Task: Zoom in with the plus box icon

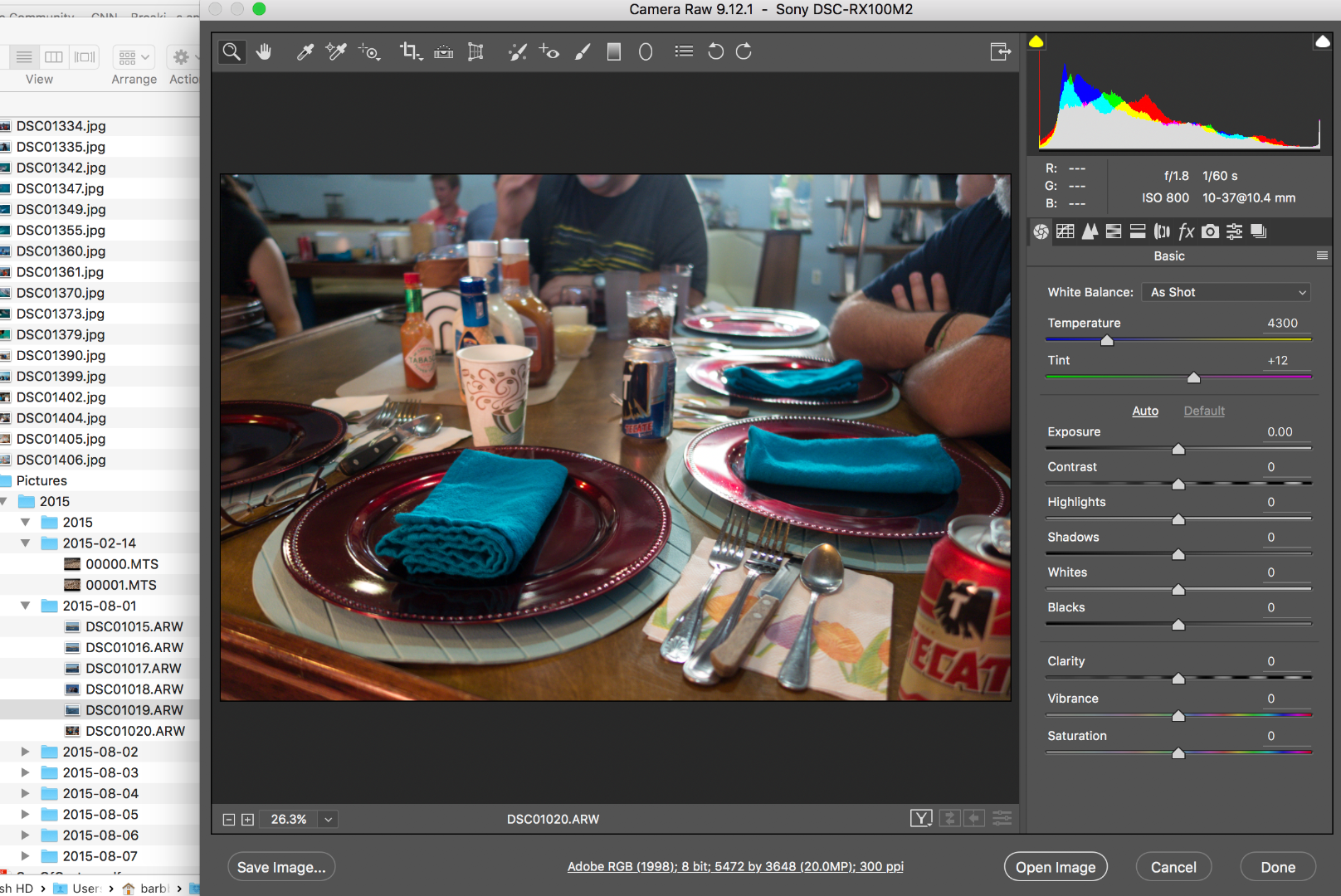Action: click(247, 820)
